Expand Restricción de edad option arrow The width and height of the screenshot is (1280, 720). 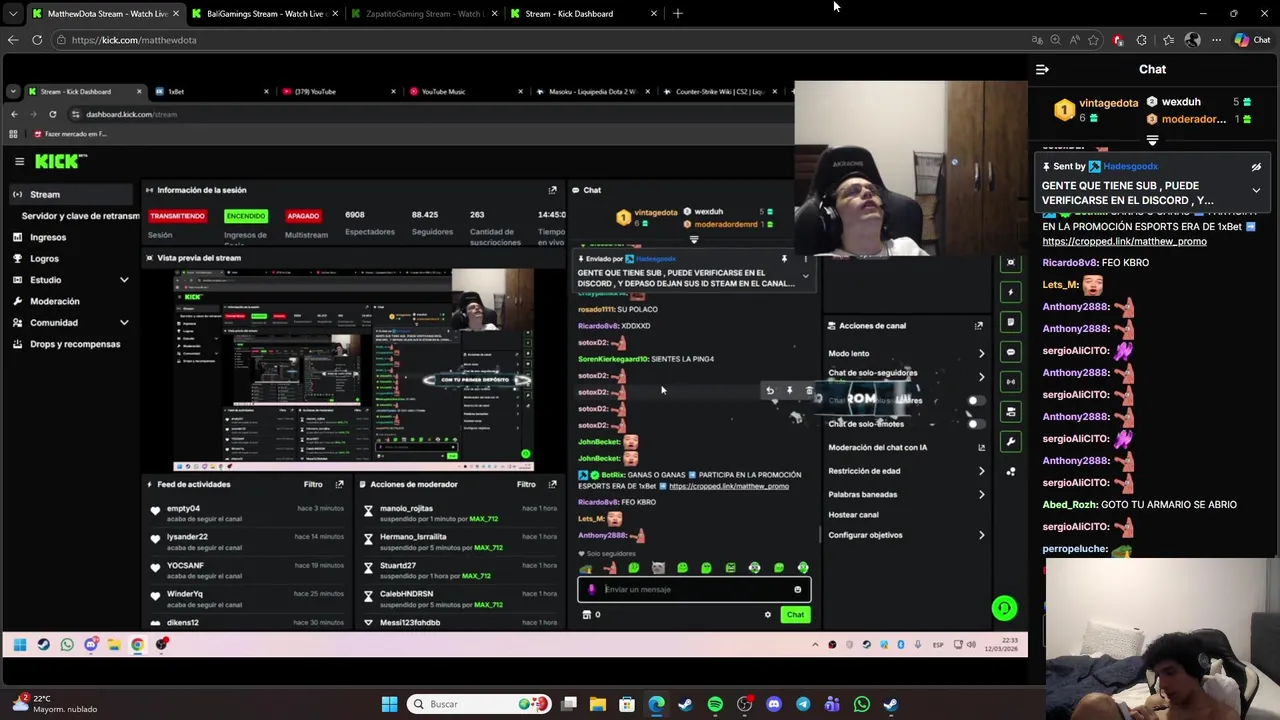click(981, 471)
